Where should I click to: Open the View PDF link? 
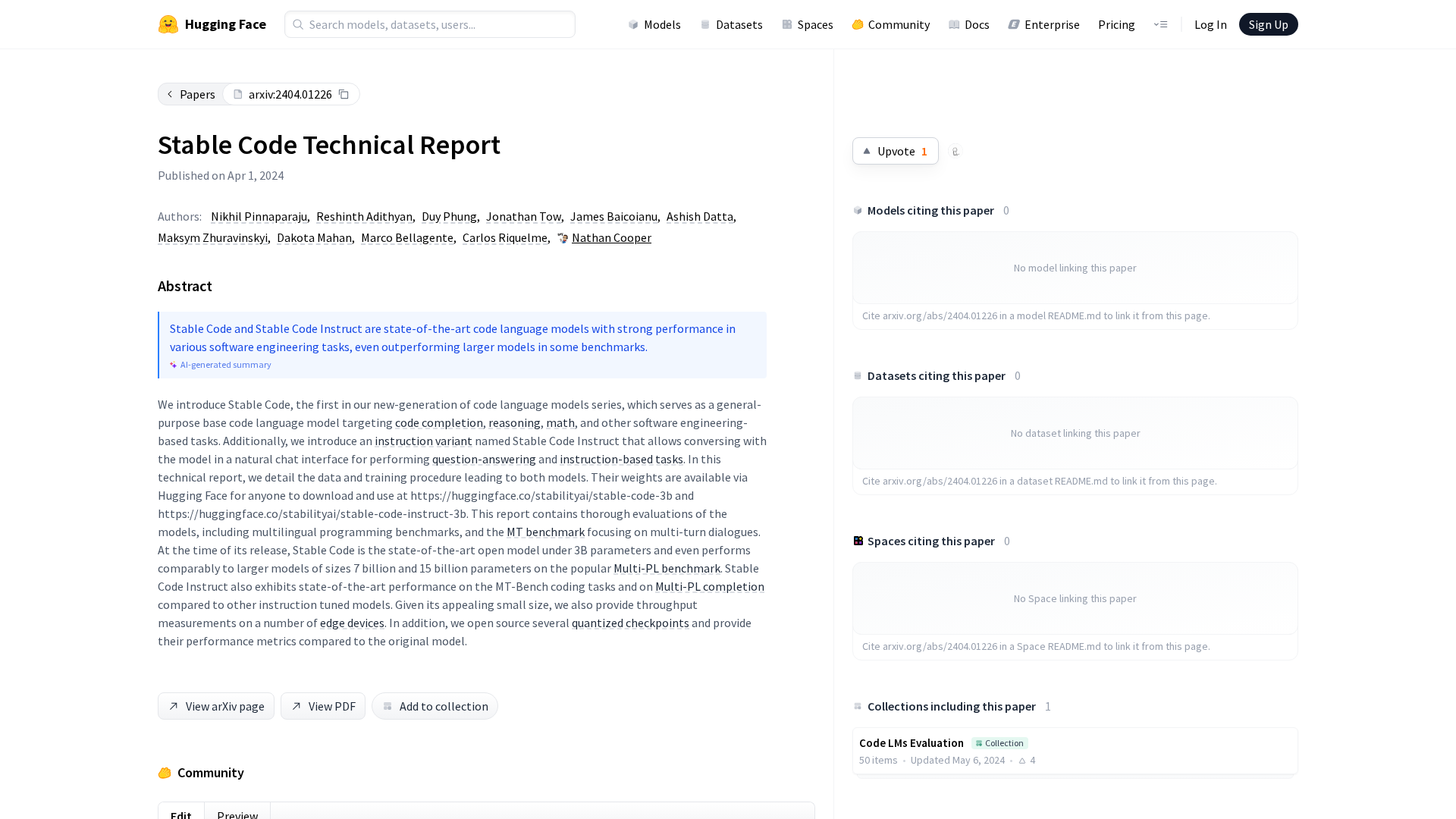click(x=323, y=706)
